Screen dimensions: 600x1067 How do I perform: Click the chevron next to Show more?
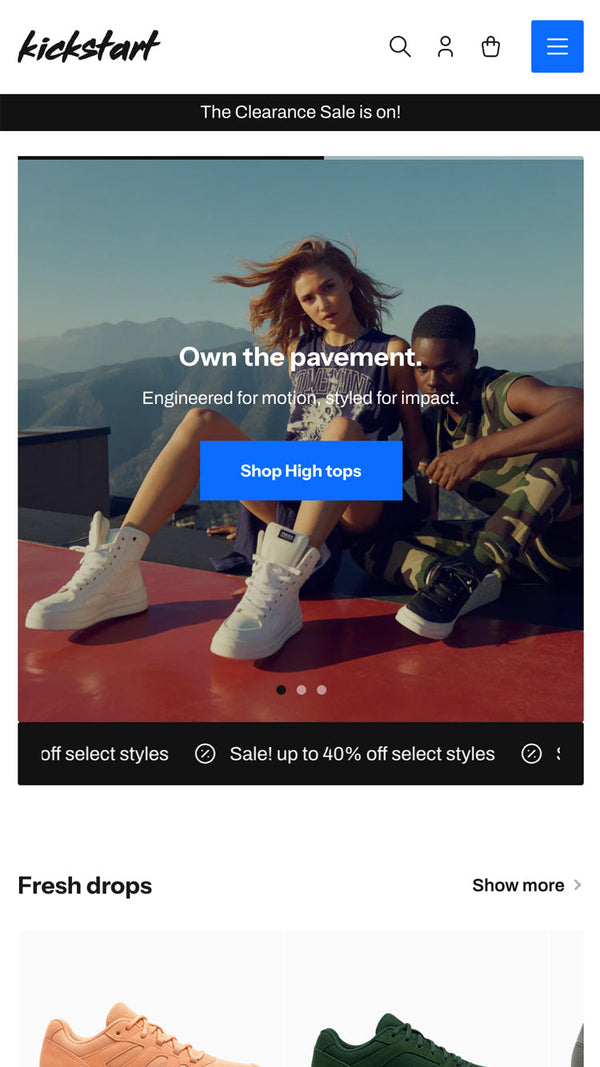pos(578,885)
